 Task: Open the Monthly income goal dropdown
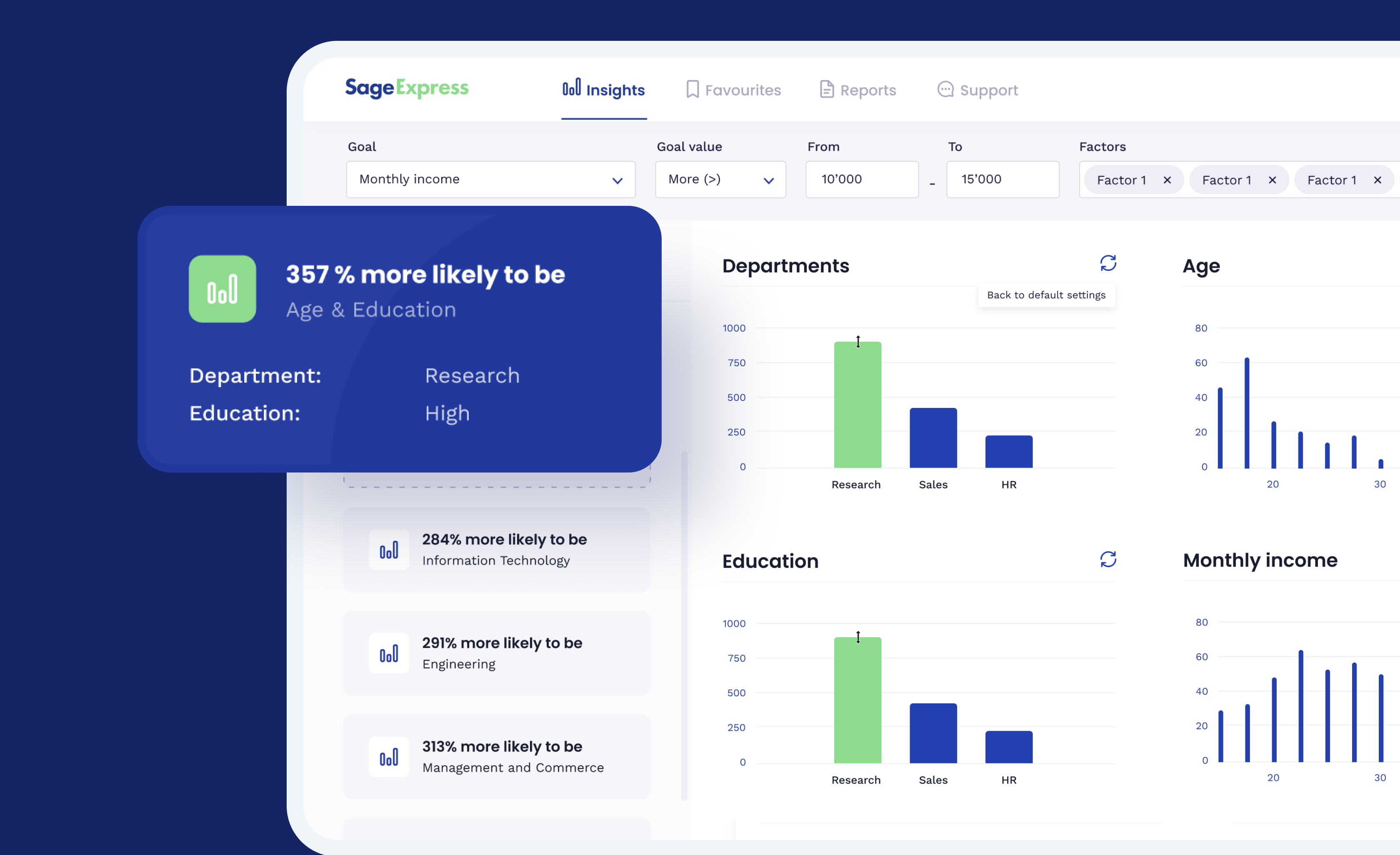coord(490,180)
